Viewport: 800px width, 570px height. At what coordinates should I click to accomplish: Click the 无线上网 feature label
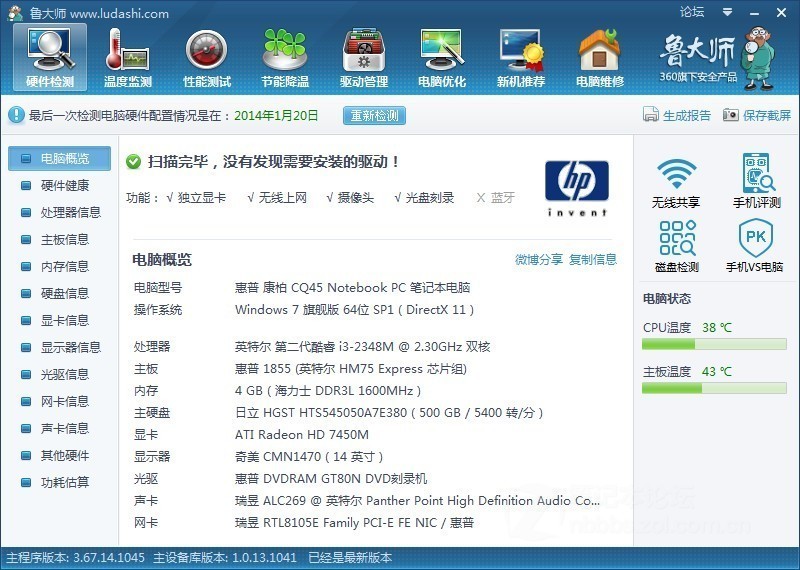[x=282, y=197]
